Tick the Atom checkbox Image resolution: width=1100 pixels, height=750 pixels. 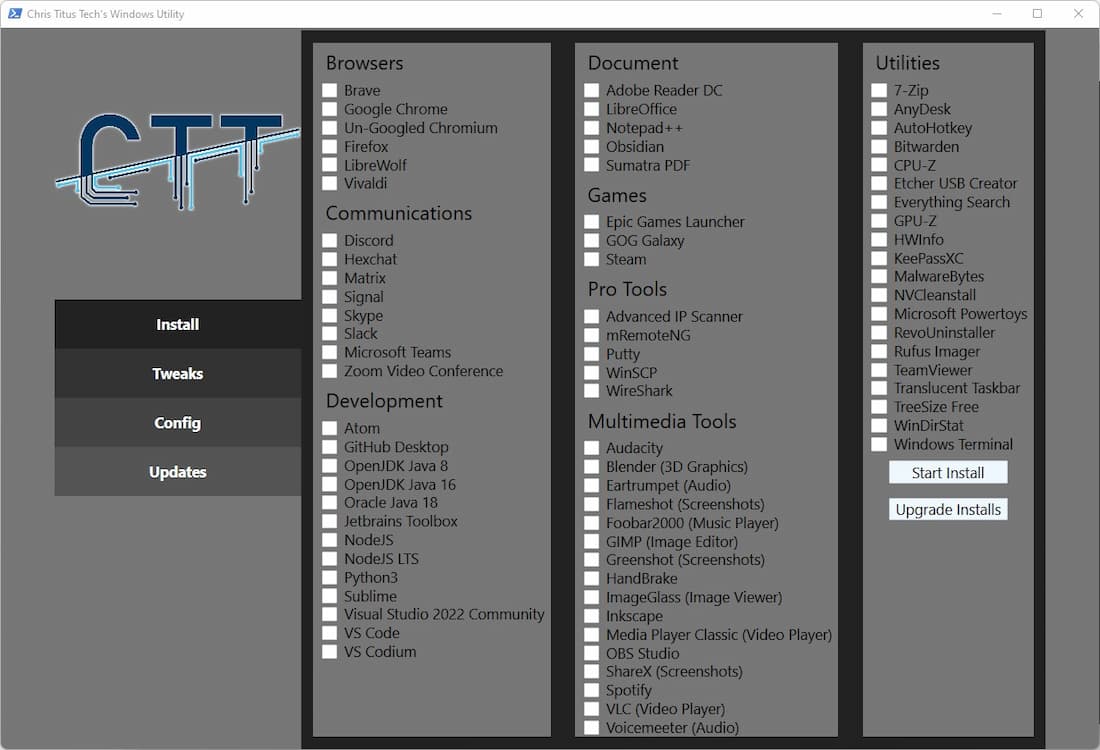coord(330,428)
